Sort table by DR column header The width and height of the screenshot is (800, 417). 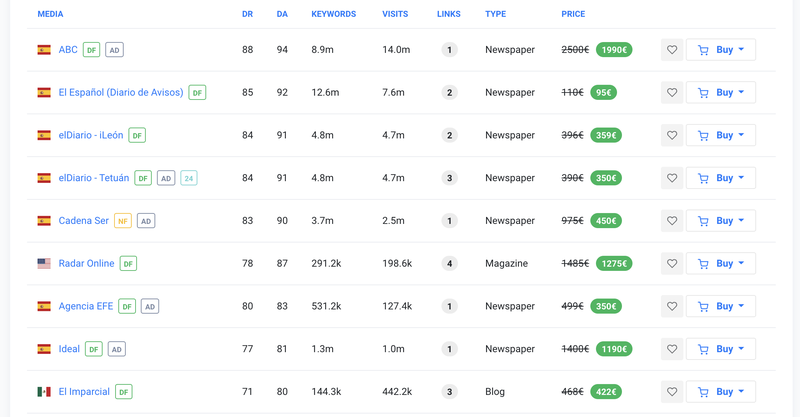(x=247, y=14)
